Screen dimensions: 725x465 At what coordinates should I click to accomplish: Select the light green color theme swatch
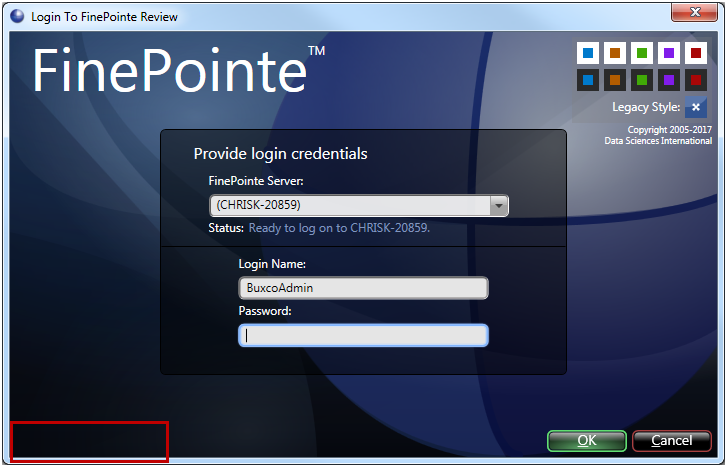coord(642,53)
